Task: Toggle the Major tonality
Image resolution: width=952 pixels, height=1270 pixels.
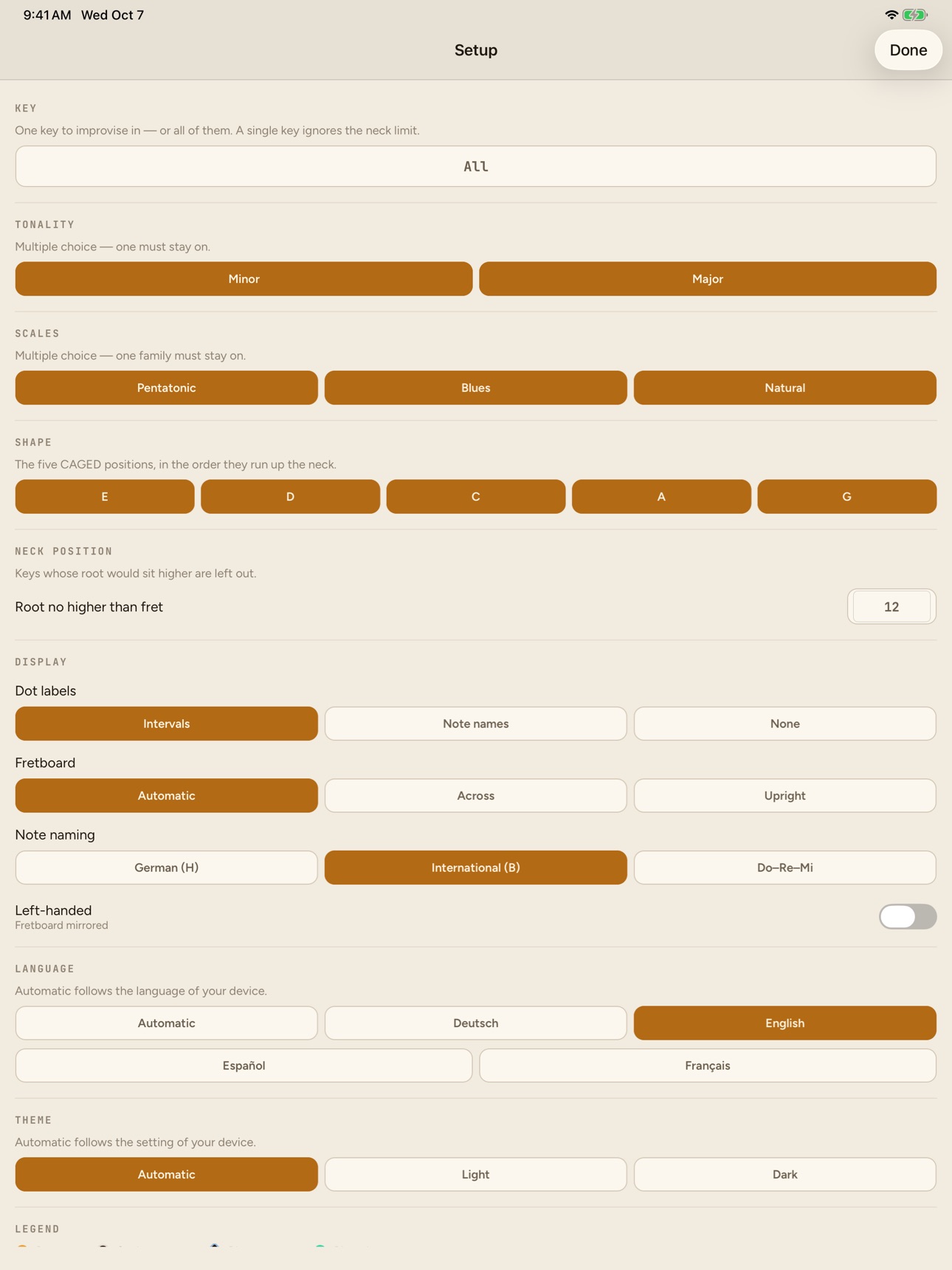Action: click(x=708, y=279)
